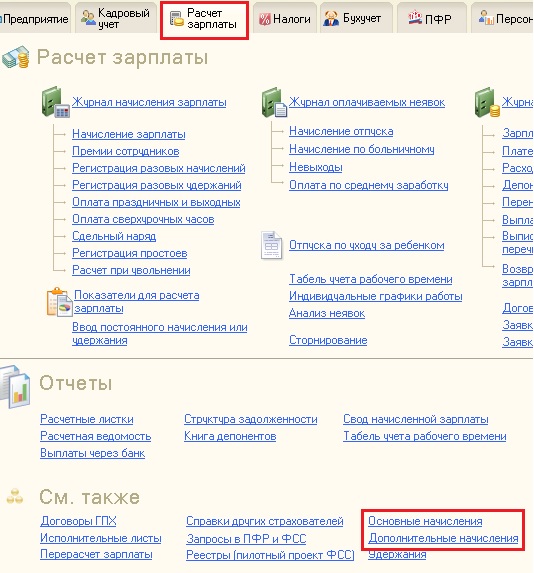
Task: Switch to the Кадровый учет tab
Action: click(x=115, y=19)
